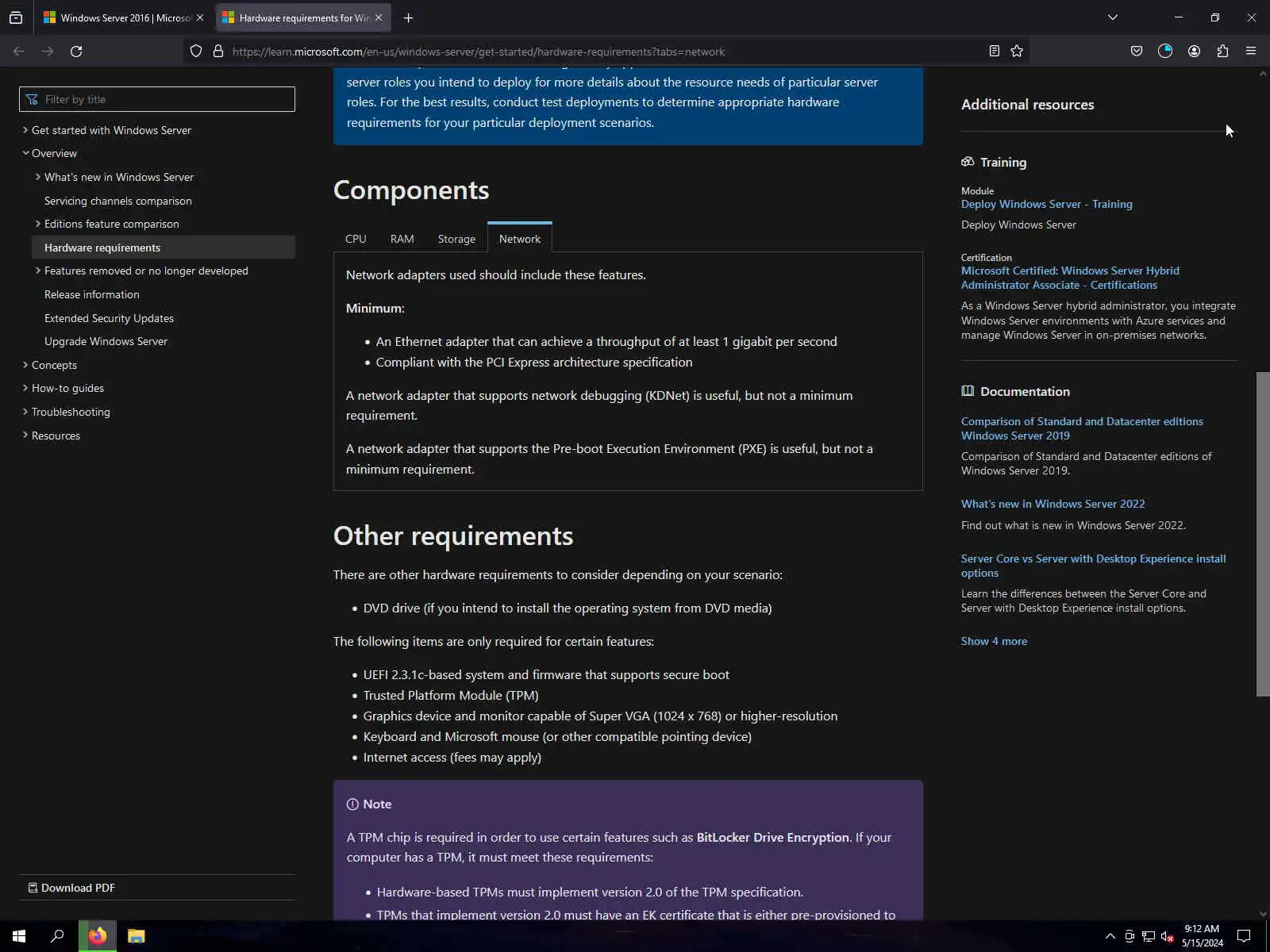Open the Action Center notifications

(1244, 936)
